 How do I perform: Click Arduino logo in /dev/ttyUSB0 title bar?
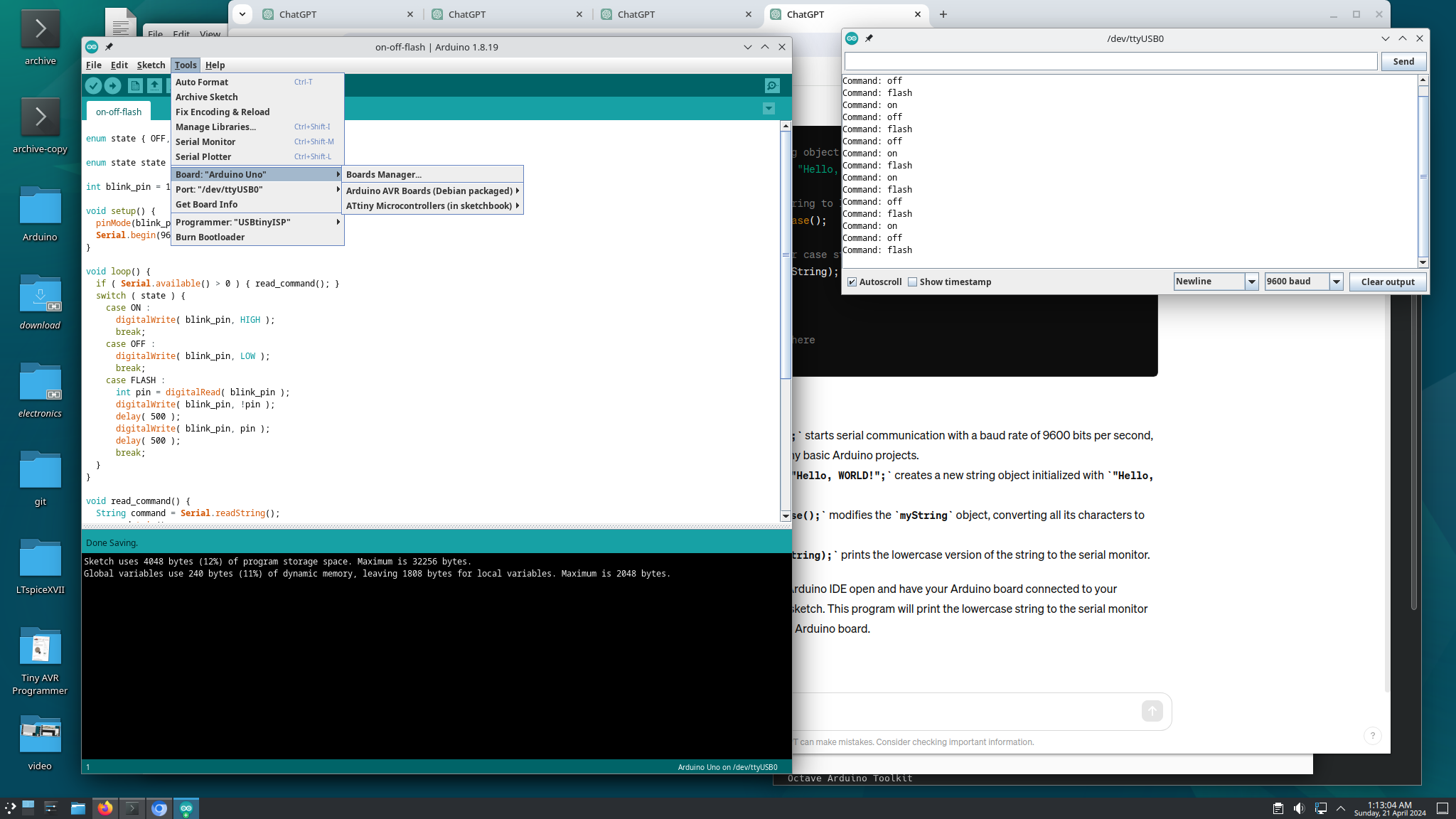click(x=852, y=38)
